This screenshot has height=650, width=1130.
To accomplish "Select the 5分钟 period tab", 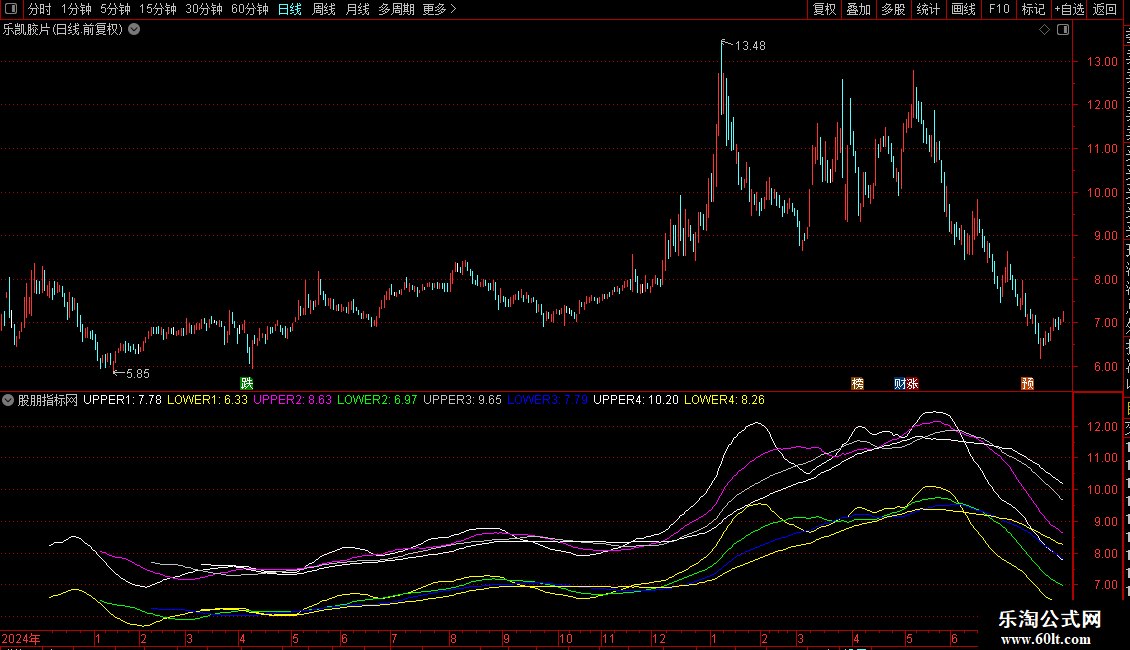I will pyautogui.click(x=115, y=9).
